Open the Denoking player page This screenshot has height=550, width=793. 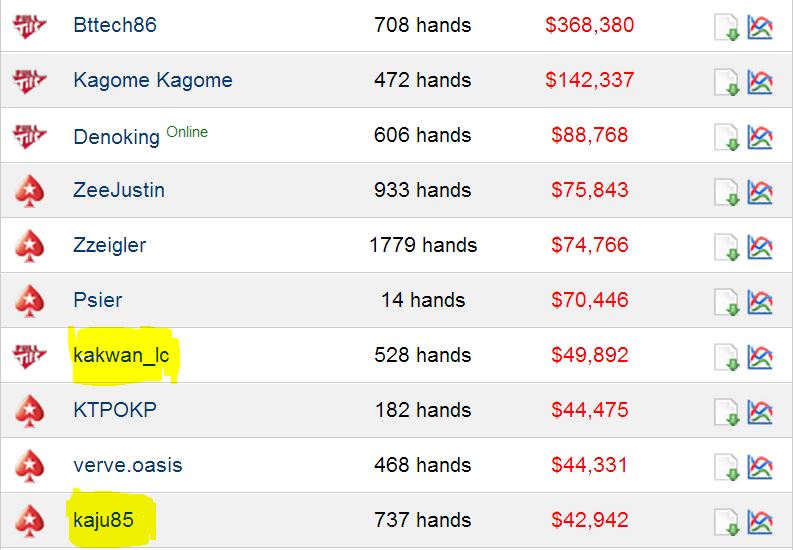116,136
